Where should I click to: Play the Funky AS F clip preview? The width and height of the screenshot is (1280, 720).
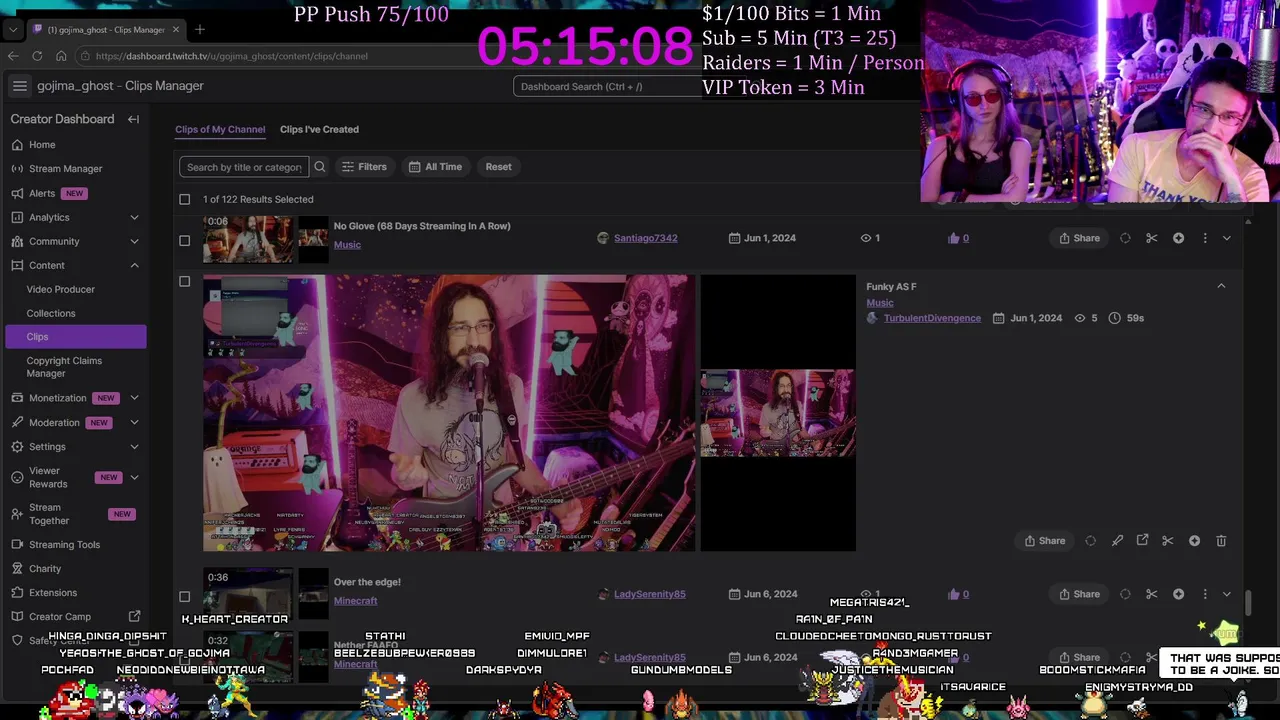tap(449, 413)
